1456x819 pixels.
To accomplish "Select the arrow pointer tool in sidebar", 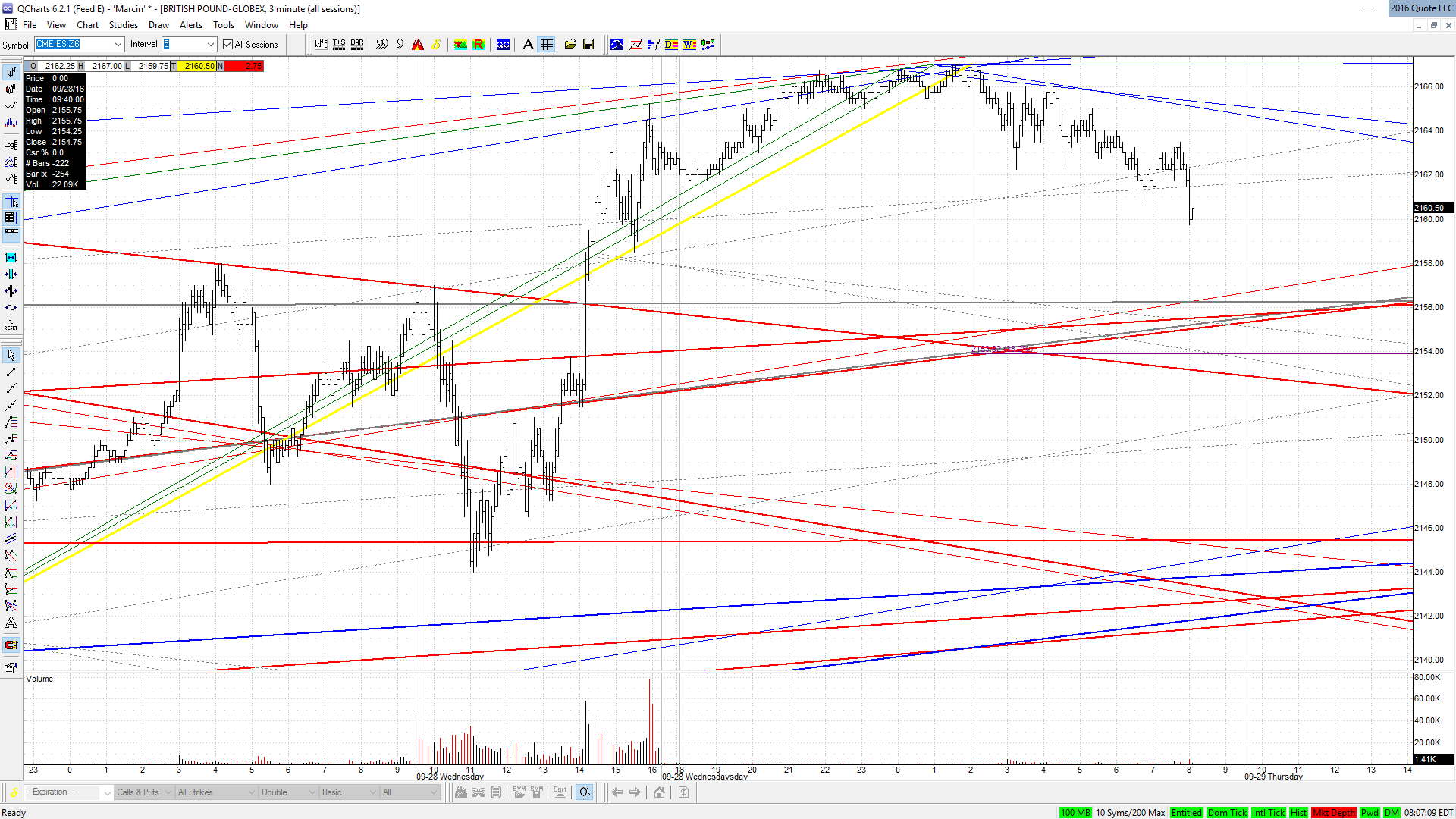I will 11,355.
